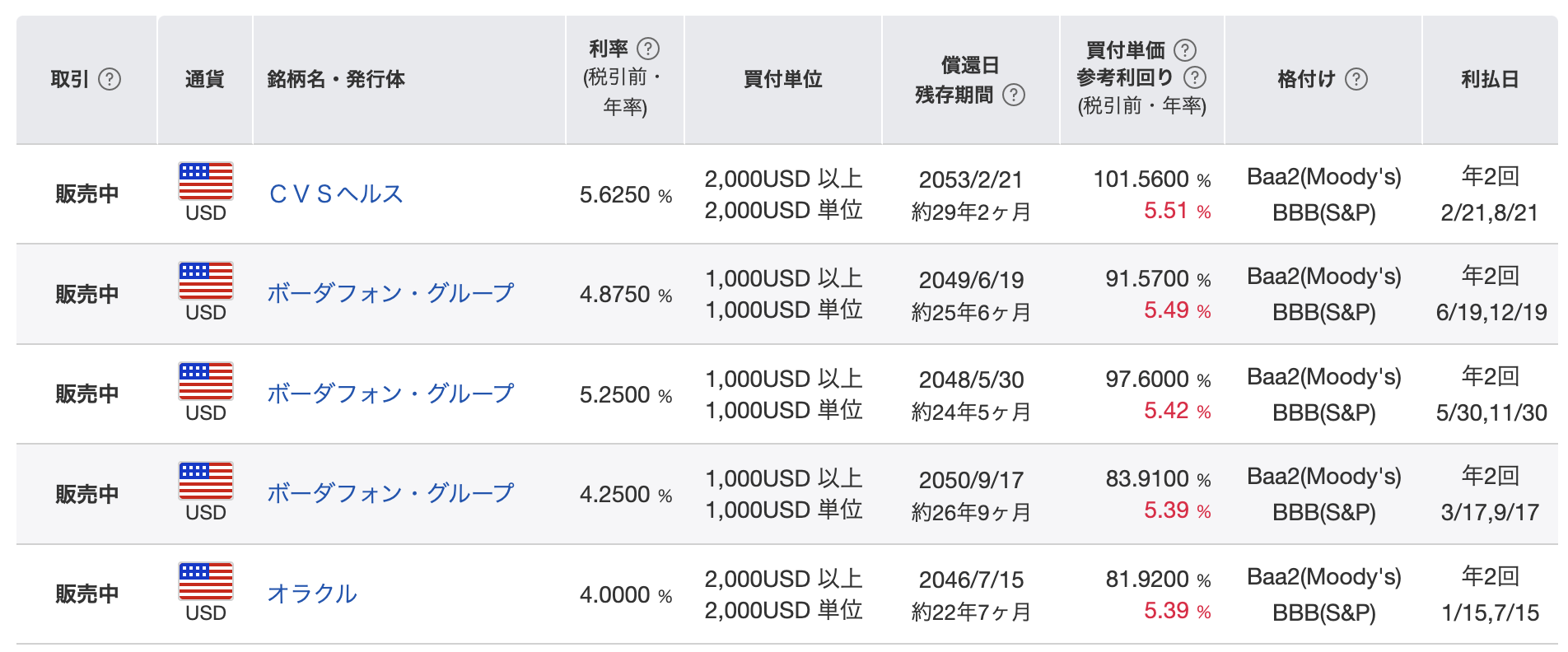This screenshot has width=1568, height=652.
Task: Click help icon beside 利率 header
Action: (x=648, y=49)
